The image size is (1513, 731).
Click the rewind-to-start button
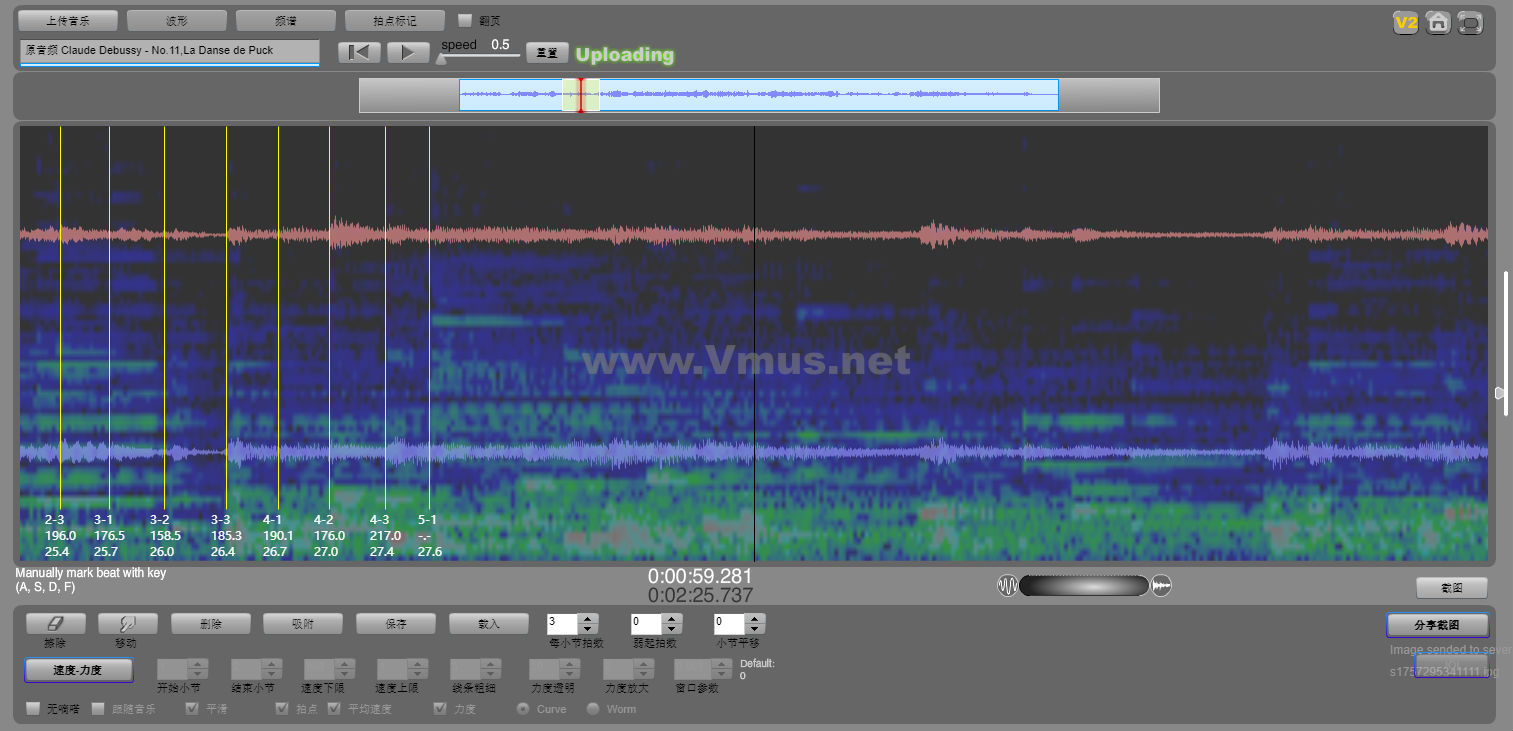pos(359,53)
